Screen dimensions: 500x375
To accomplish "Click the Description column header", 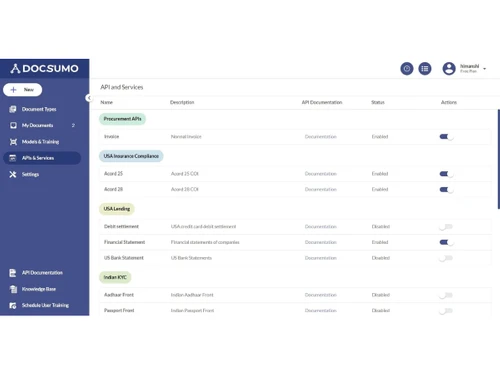I will click(x=182, y=102).
